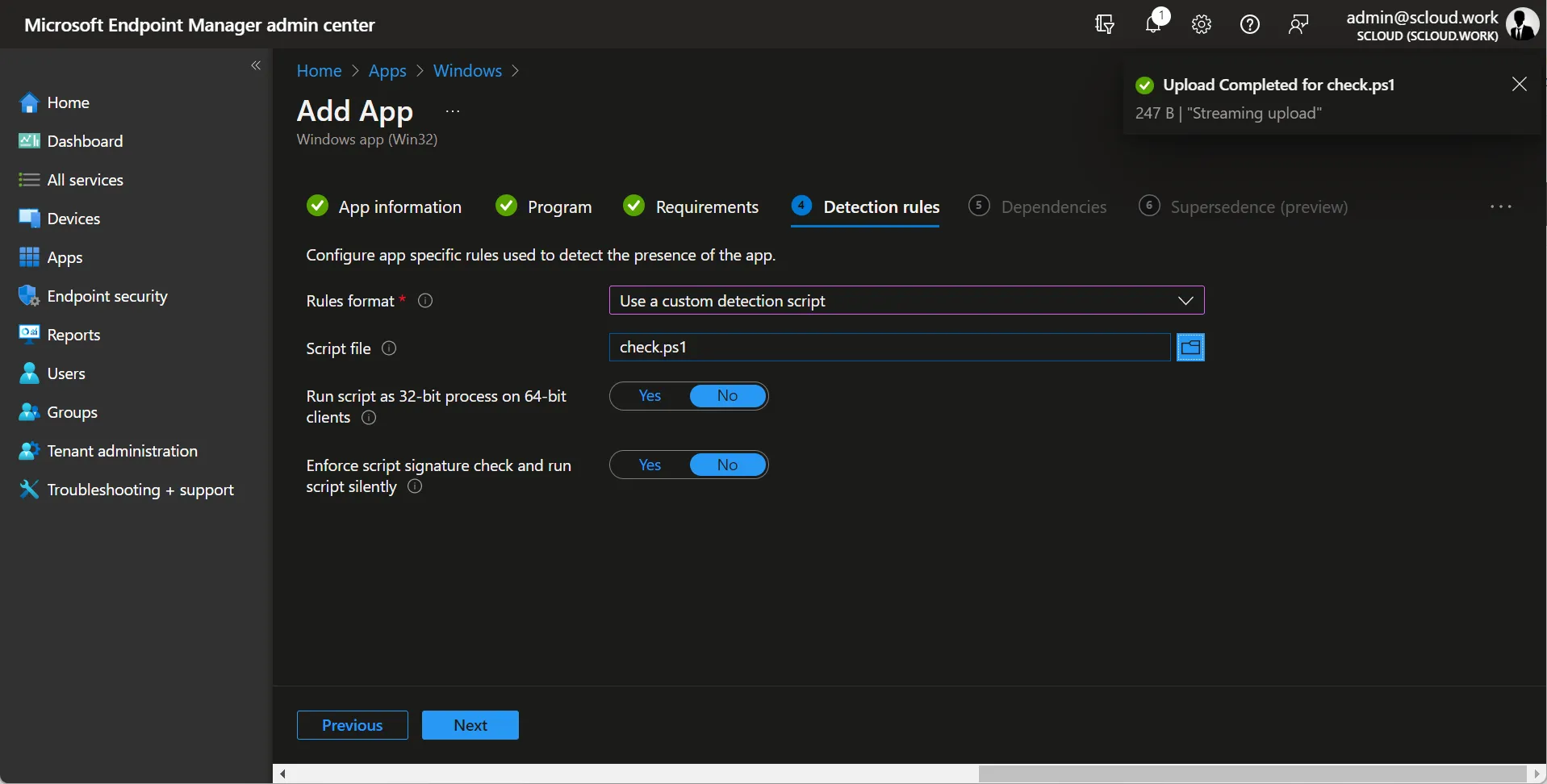Browse for a script file with folder icon
Screen dimensions: 1547x784
1190,348
